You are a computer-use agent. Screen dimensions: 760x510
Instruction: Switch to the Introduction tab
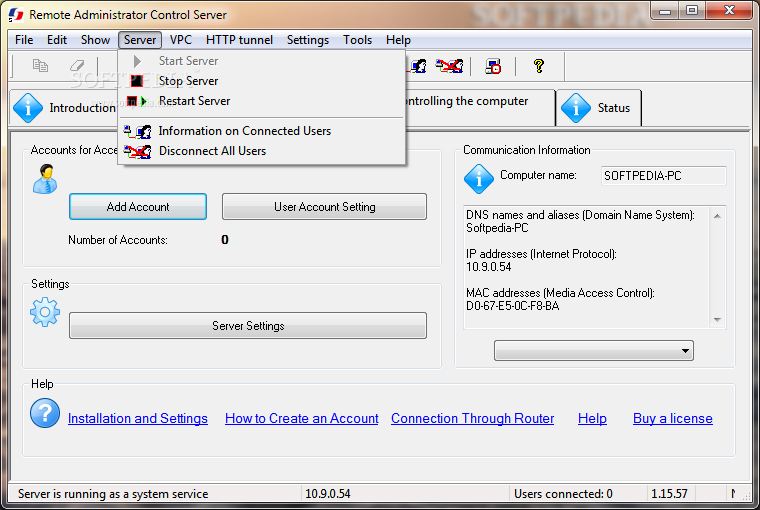pos(63,108)
